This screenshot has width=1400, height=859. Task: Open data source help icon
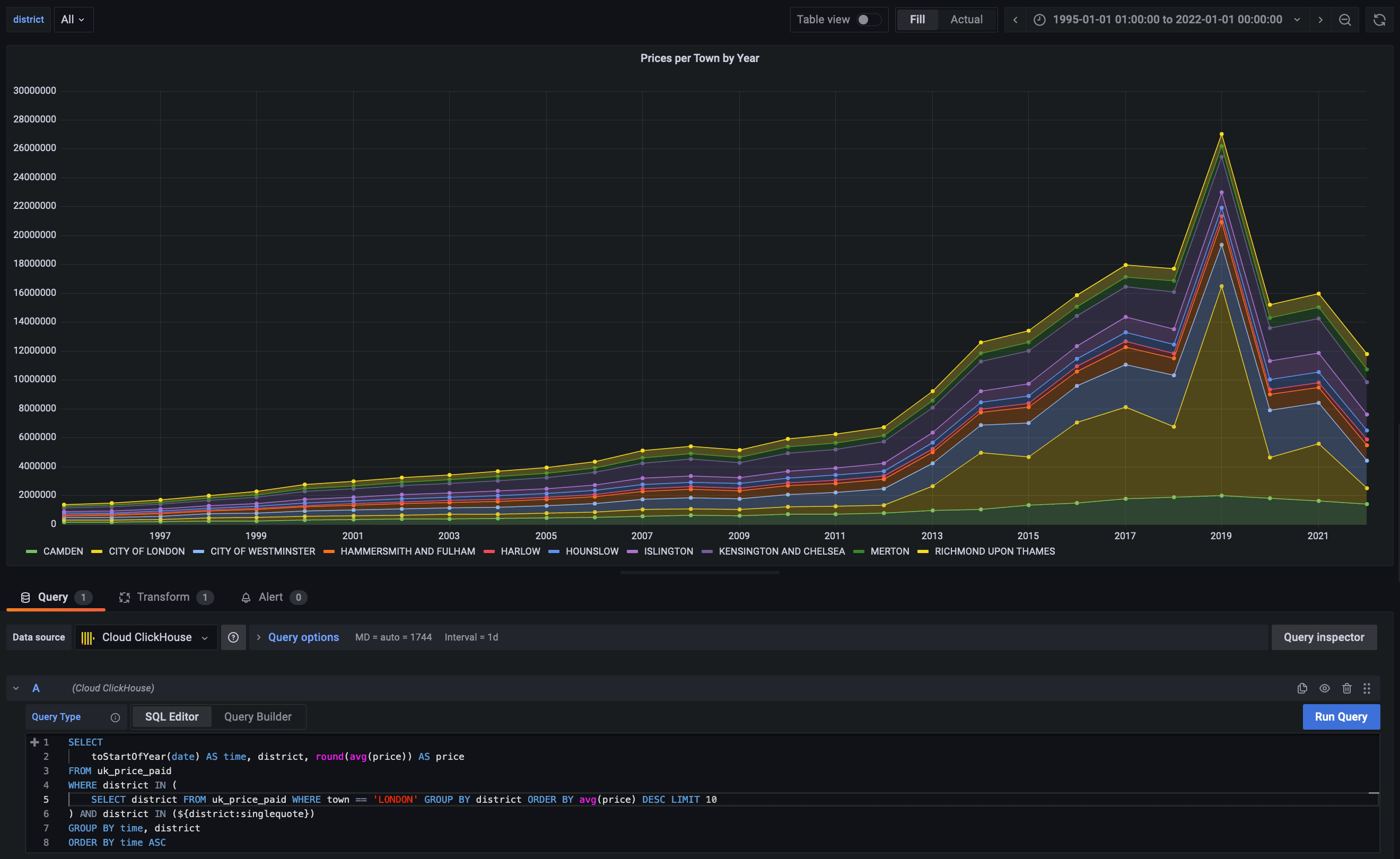click(x=233, y=637)
